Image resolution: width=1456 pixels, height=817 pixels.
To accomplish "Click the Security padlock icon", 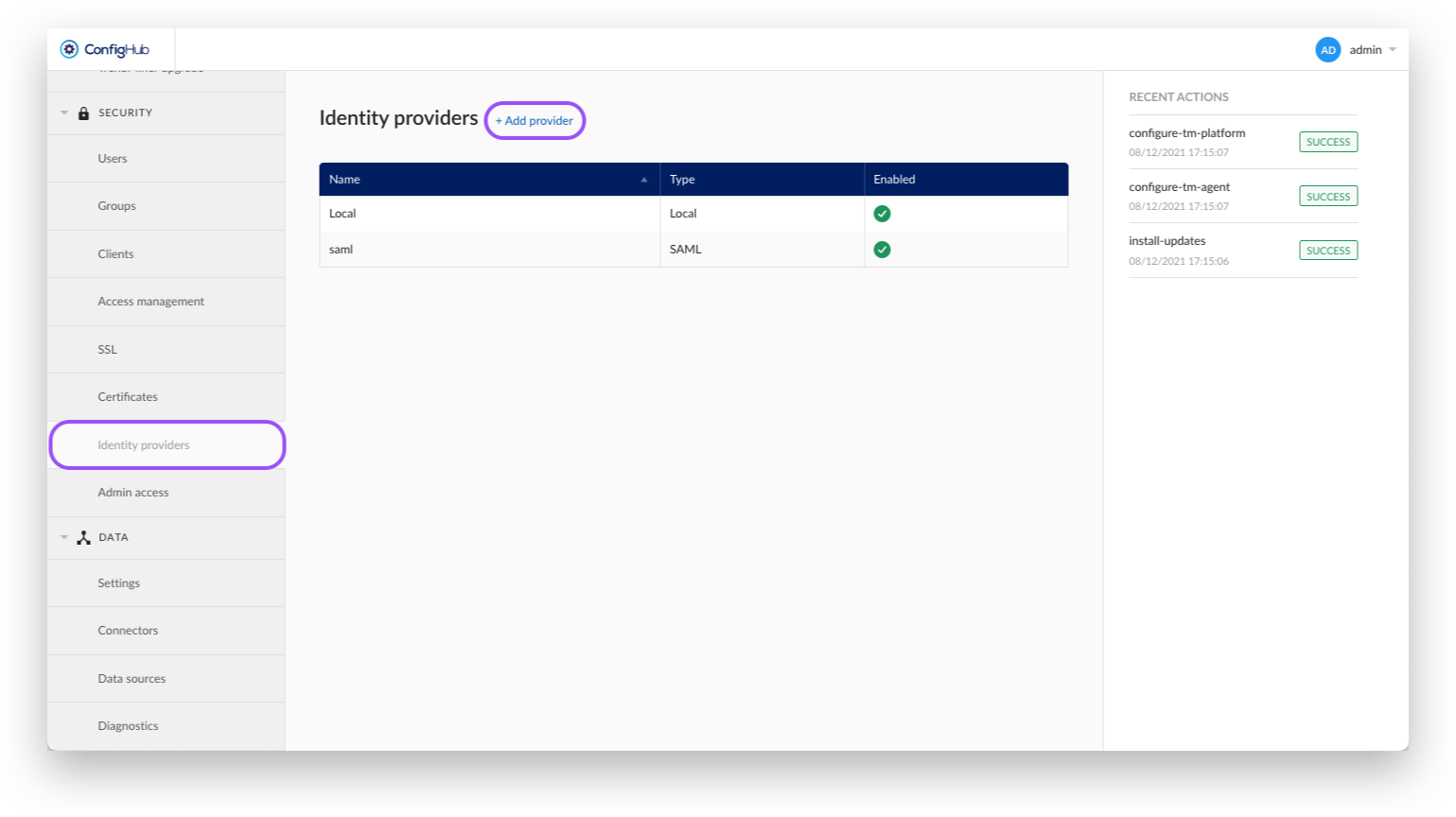I will pyautogui.click(x=83, y=113).
